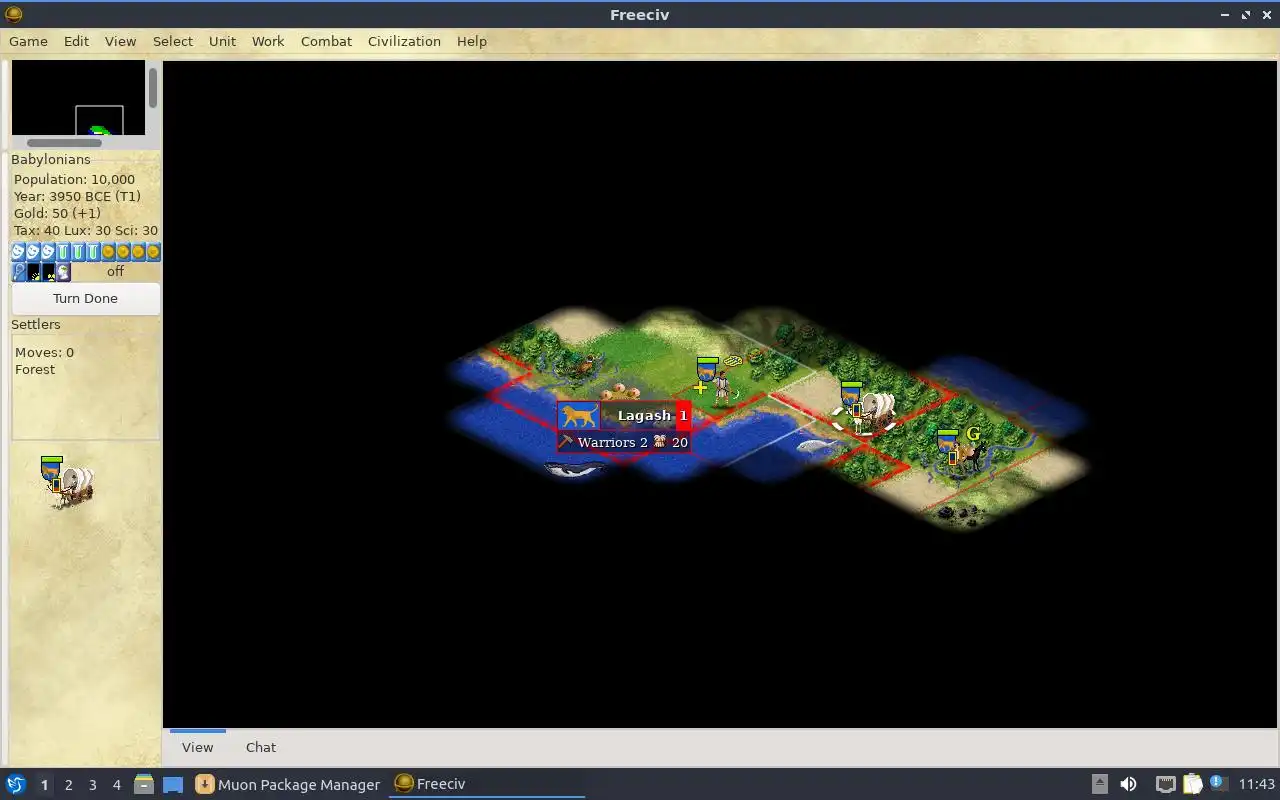
Task: Click the Warriors production label
Action: pyautogui.click(x=612, y=442)
